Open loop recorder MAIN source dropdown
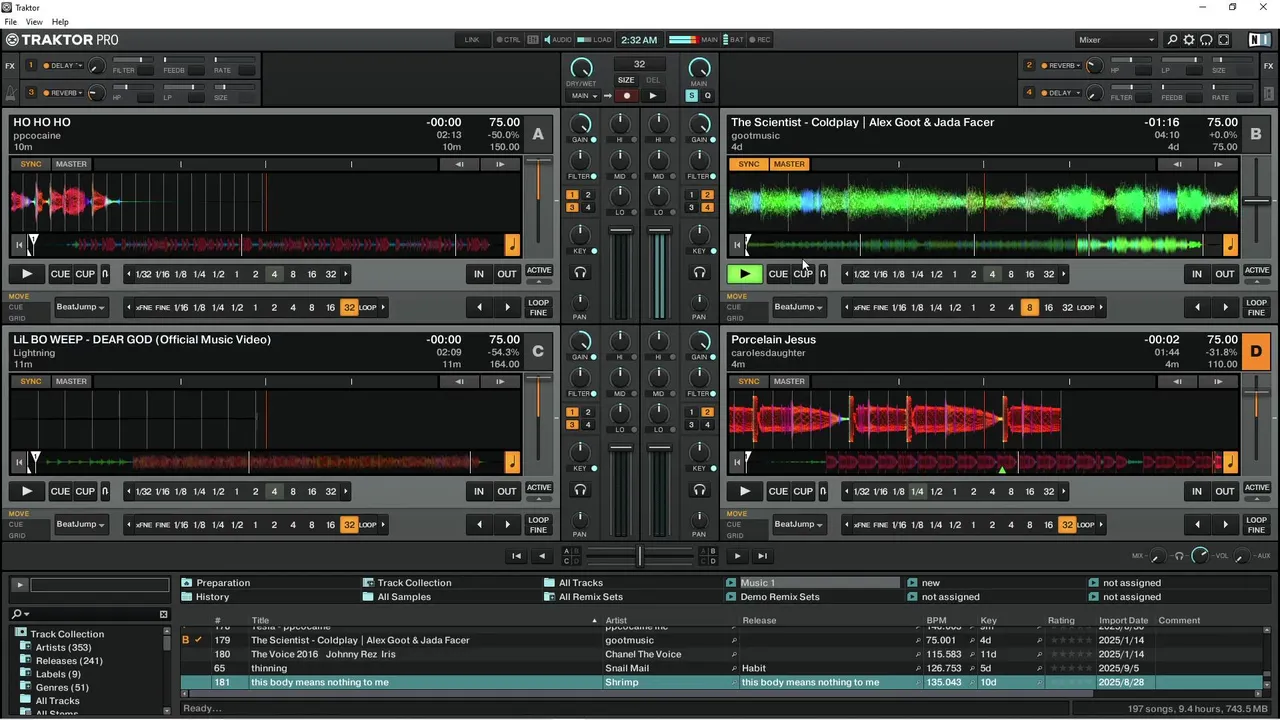Image resolution: width=1280 pixels, height=720 pixels. click(x=585, y=96)
